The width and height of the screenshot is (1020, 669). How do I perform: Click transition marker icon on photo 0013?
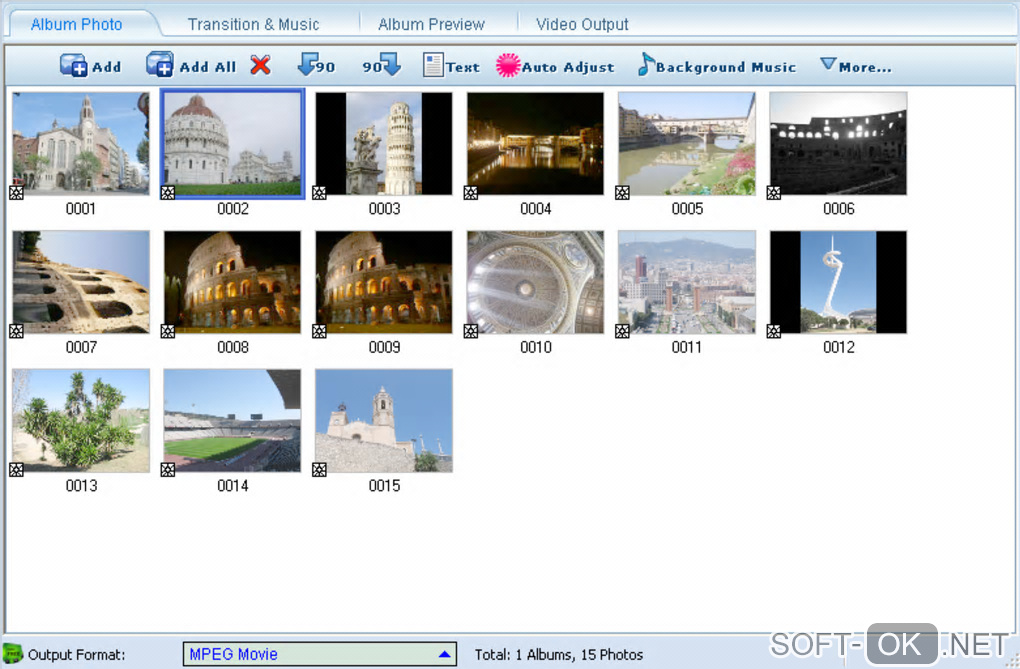16,470
